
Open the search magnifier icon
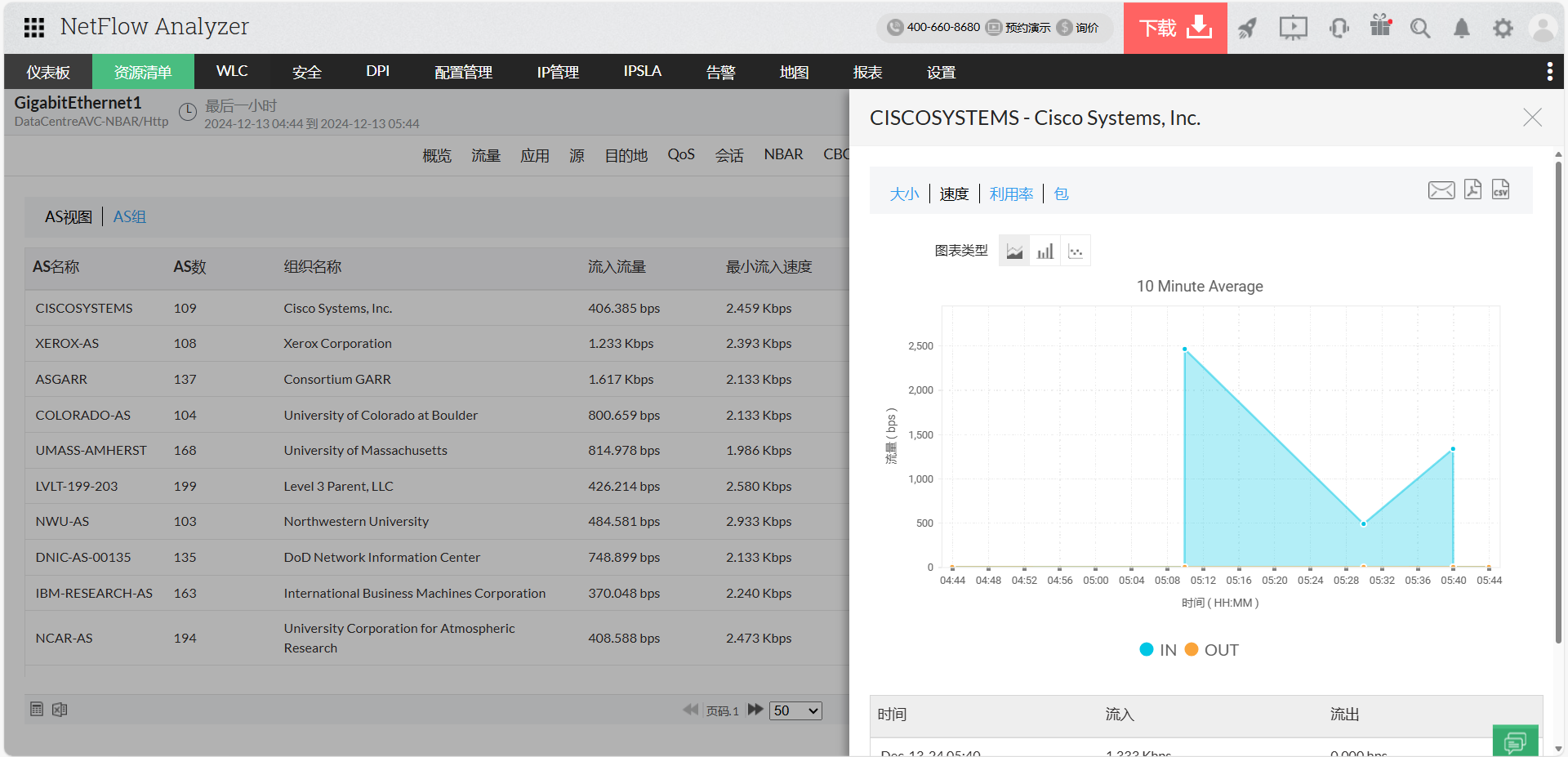(1420, 29)
